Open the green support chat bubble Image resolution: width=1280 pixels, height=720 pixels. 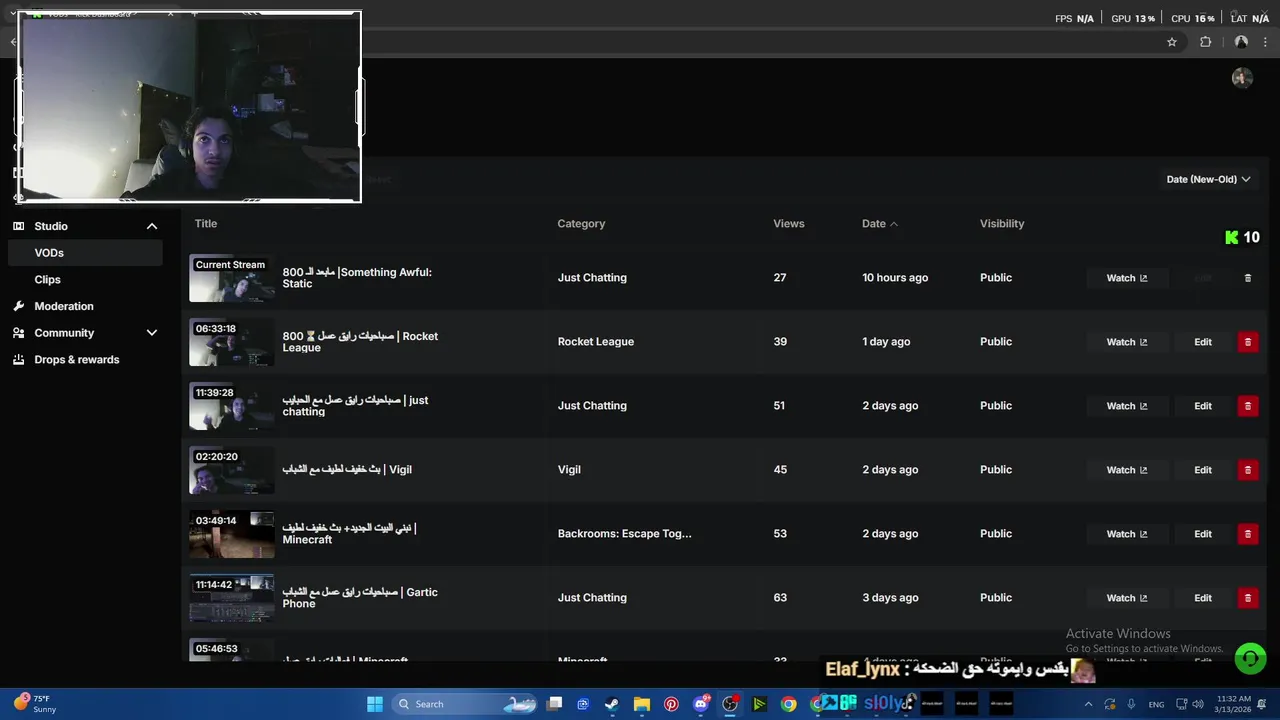click(x=1249, y=658)
